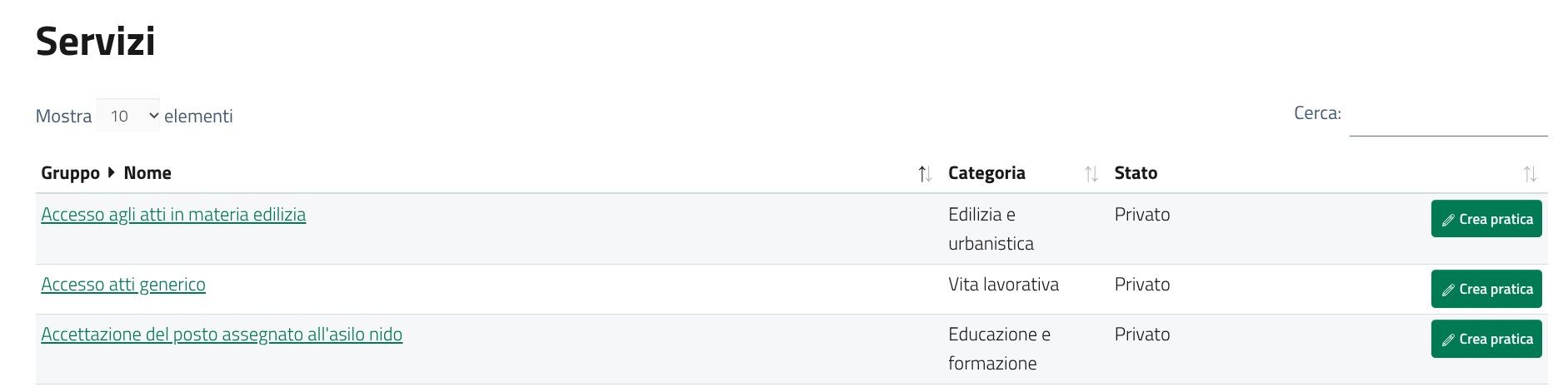
Task: Sort the table by the Categoria header
Action: pos(986,173)
